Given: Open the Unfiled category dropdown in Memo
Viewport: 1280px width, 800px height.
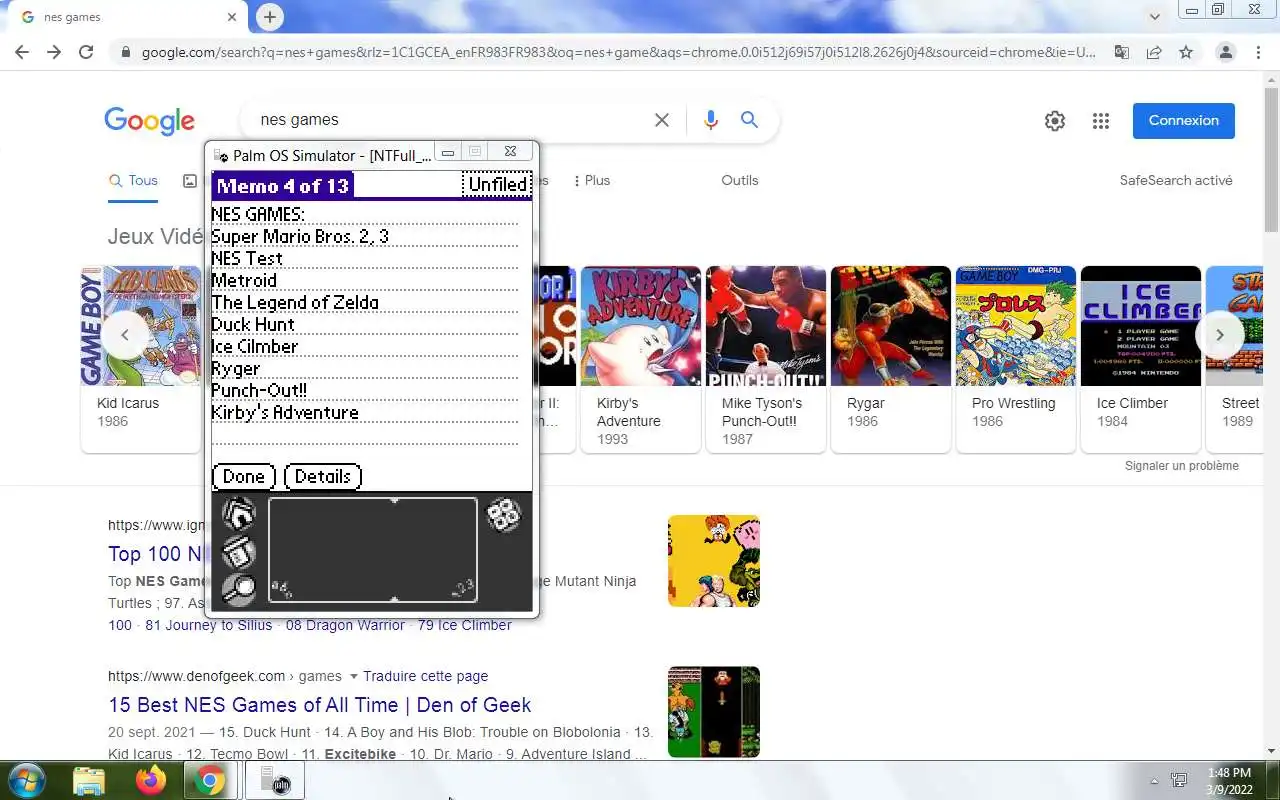Looking at the screenshot, I should [x=497, y=184].
